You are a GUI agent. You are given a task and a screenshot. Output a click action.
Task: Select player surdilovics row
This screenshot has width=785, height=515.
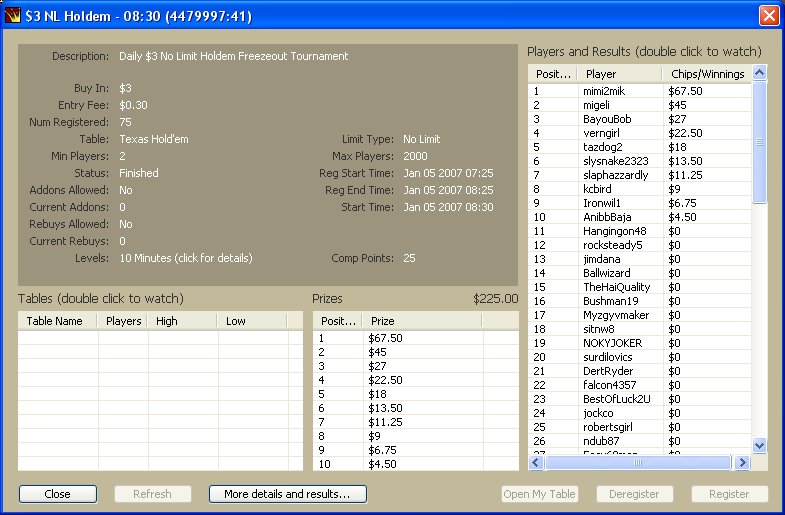pos(640,357)
